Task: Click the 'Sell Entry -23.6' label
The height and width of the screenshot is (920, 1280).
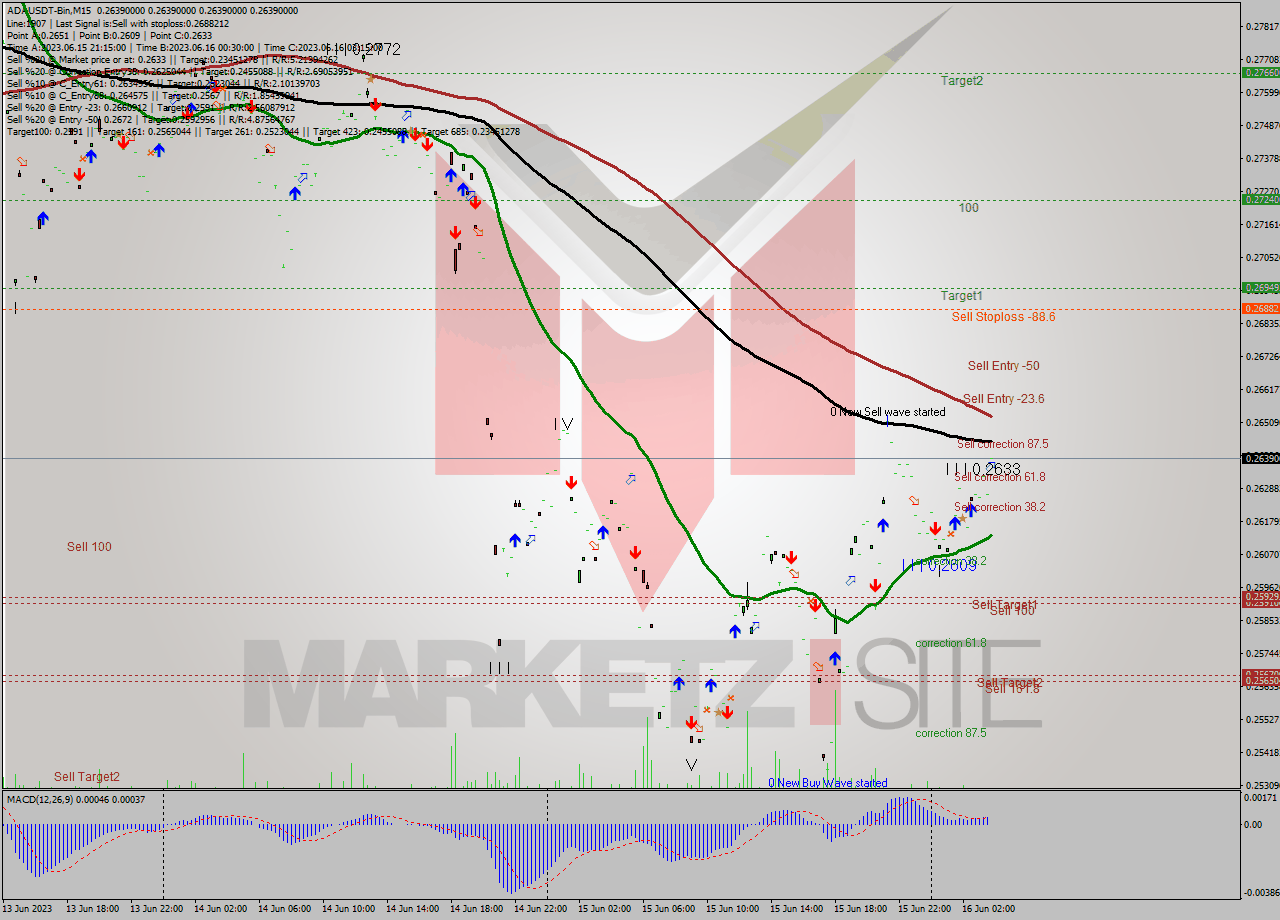Action: 1003,399
